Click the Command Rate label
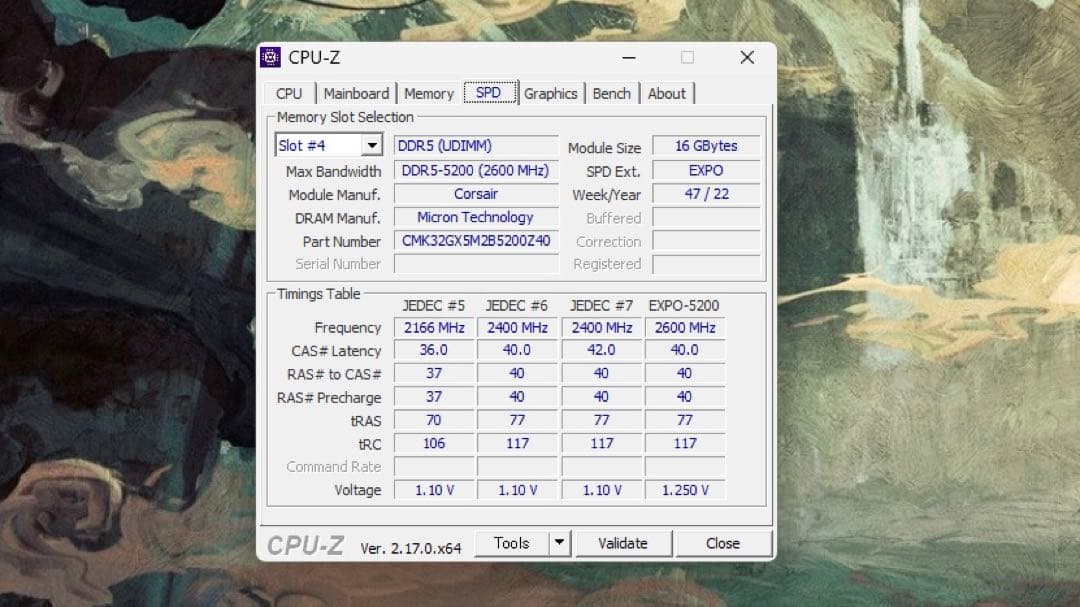1080x607 pixels. click(x=333, y=466)
